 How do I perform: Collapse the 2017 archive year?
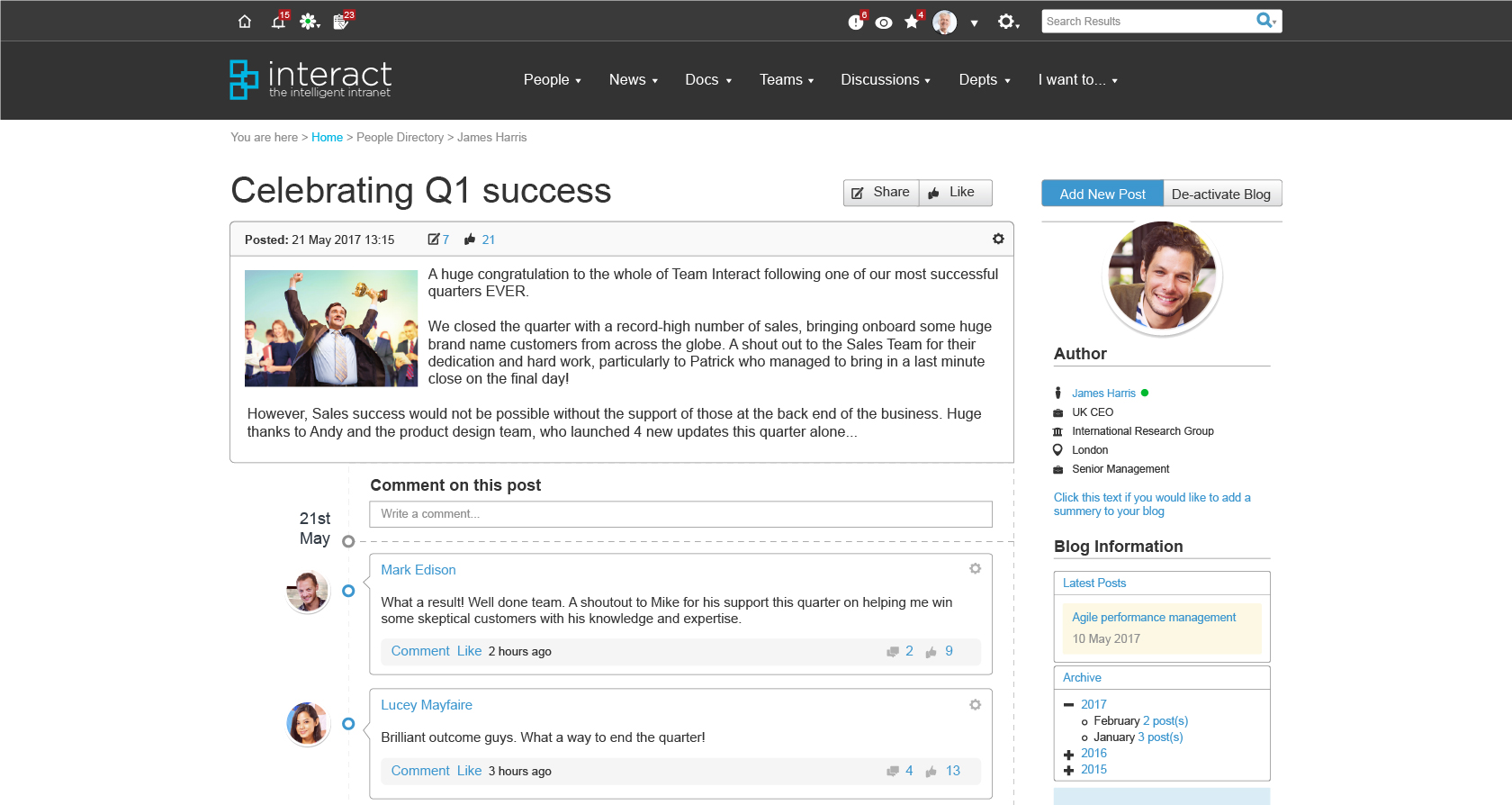1068,705
